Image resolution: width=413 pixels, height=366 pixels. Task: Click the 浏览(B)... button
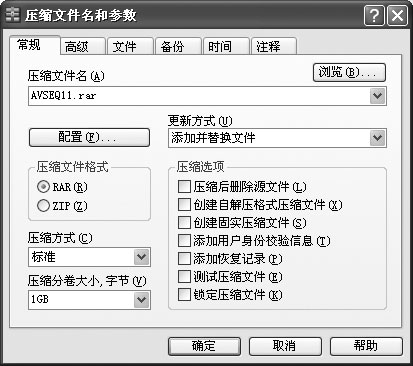pos(349,72)
